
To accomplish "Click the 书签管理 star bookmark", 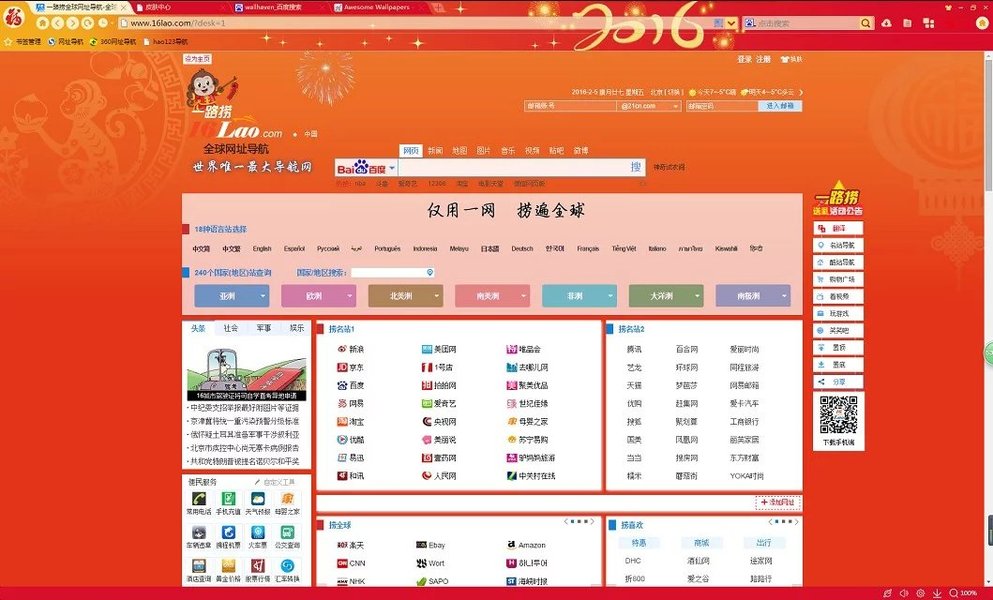I will (23, 42).
